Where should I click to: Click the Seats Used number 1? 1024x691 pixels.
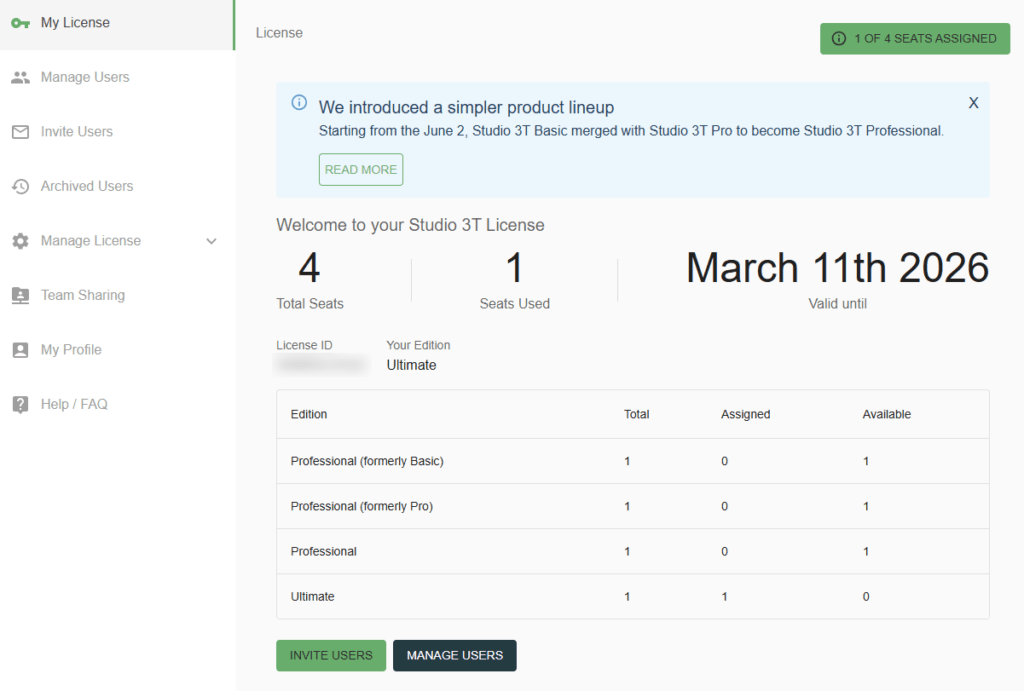(x=515, y=268)
